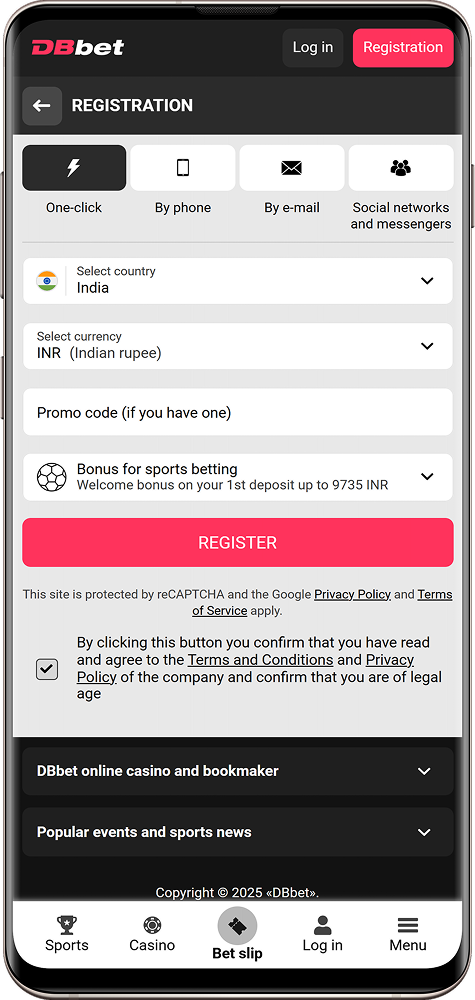Screen dimensions: 475x1000
Task: Open Sports via the trophy icon
Action: [x=66, y=925]
